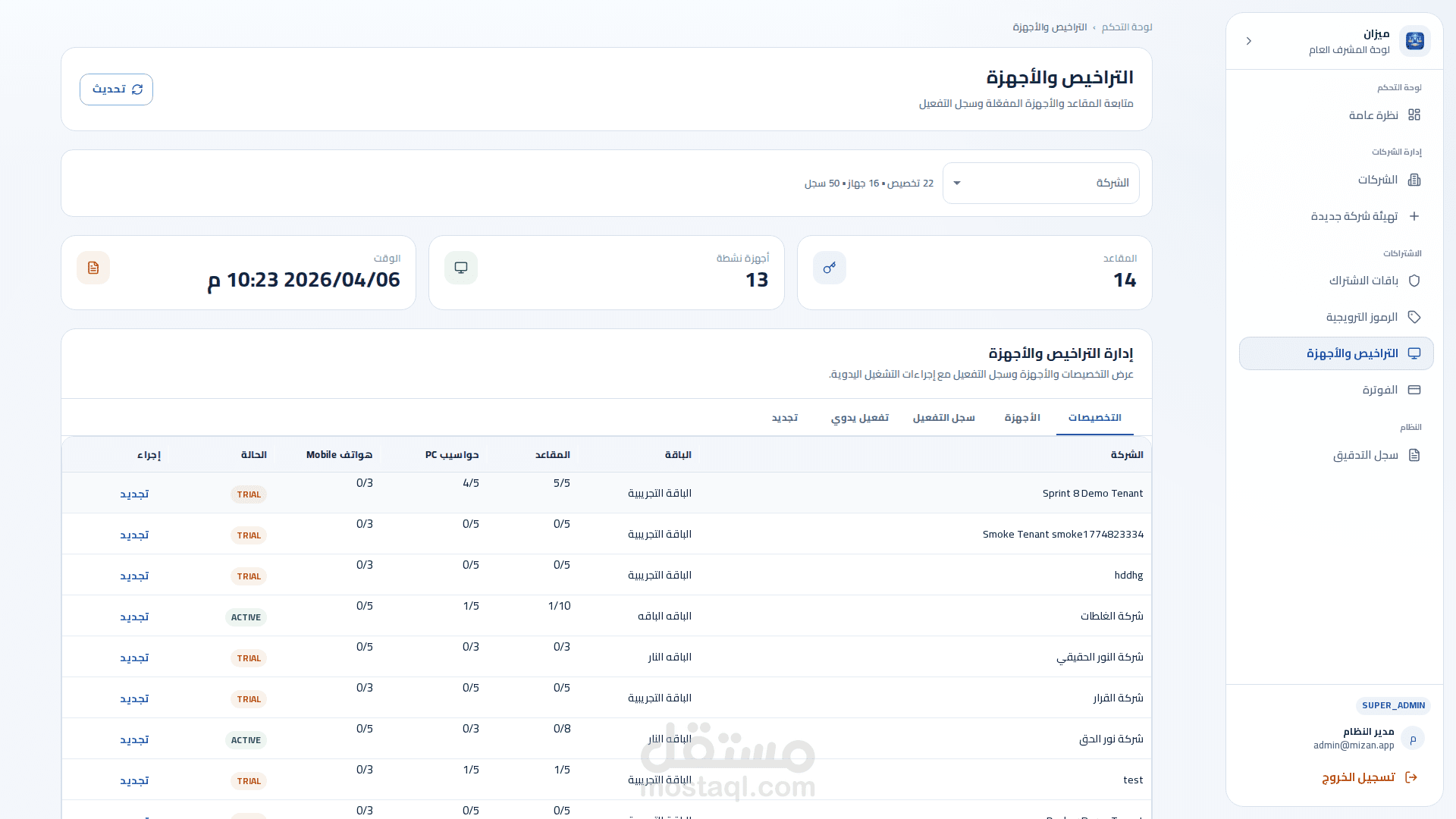This screenshot has width=1456, height=819.
Task: Click the Mizan app logo icon
Action: pos(1414,41)
